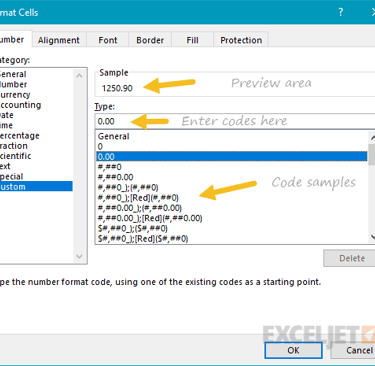Select Accounting category
Screen dimensions: 375x366
click(36, 105)
